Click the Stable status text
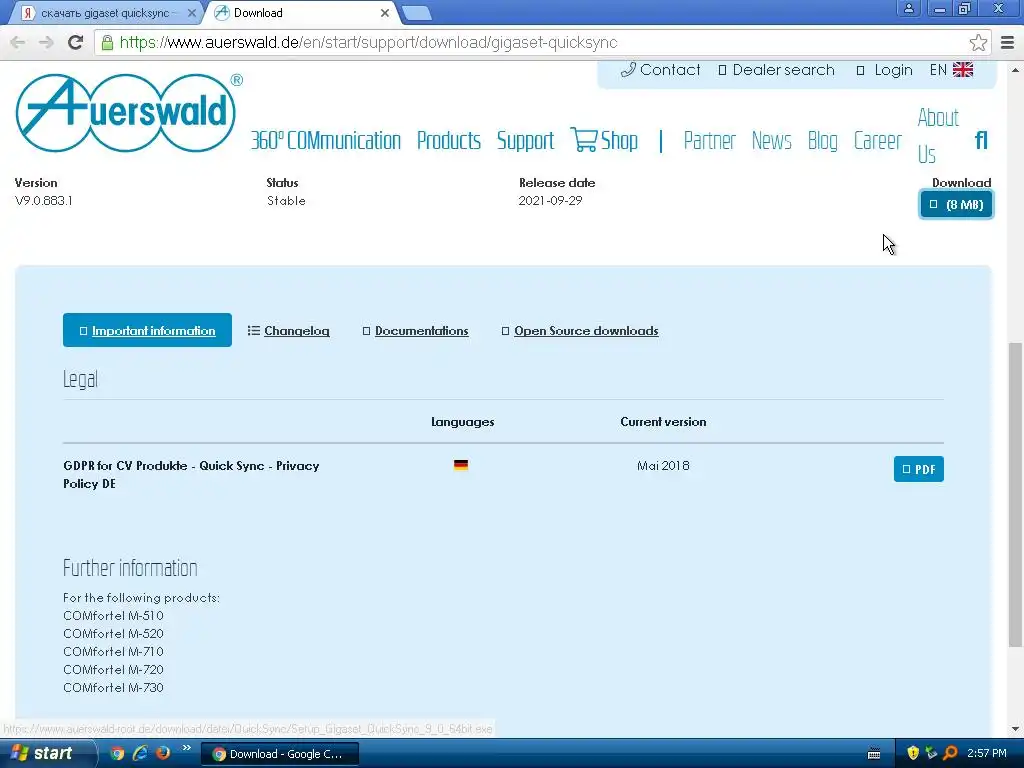Image resolution: width=1024 pixels, height=768 pixels. (x=285, y=200)
